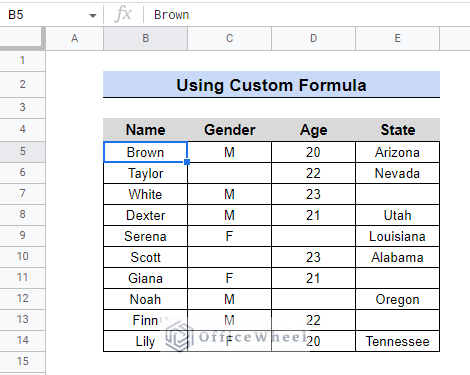Click the formula bar showing Brown
470x375 pixels.
tap(307, 15)
